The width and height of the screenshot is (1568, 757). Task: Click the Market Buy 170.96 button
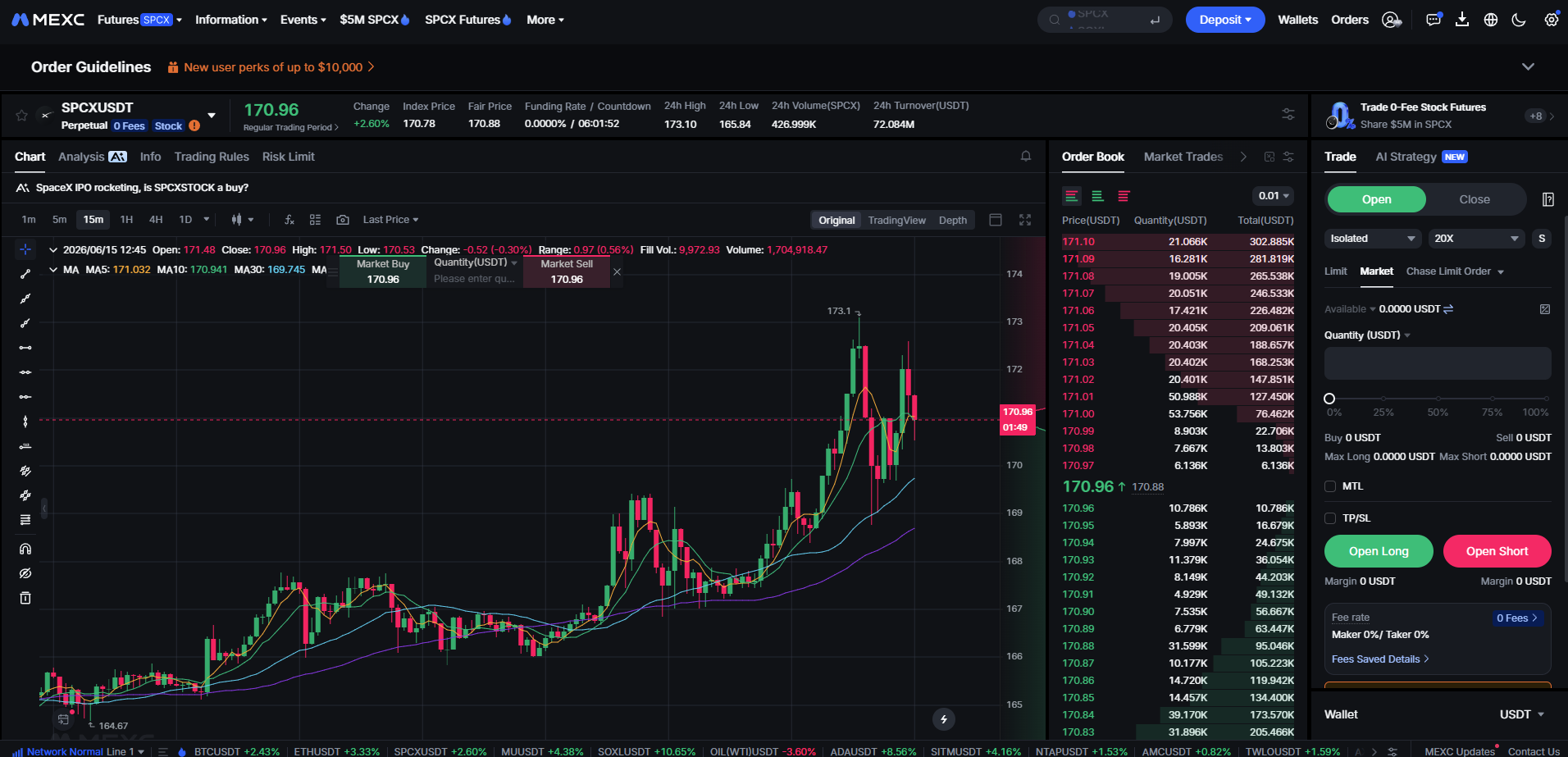click(x=383, y=272)
